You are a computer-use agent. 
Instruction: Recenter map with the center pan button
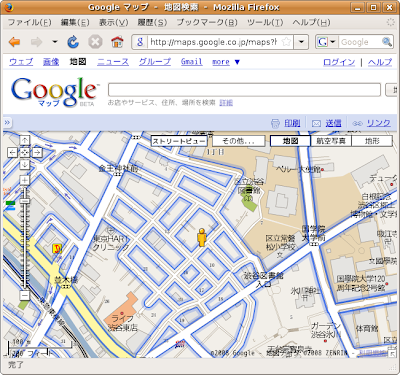[x=25, y=153]
